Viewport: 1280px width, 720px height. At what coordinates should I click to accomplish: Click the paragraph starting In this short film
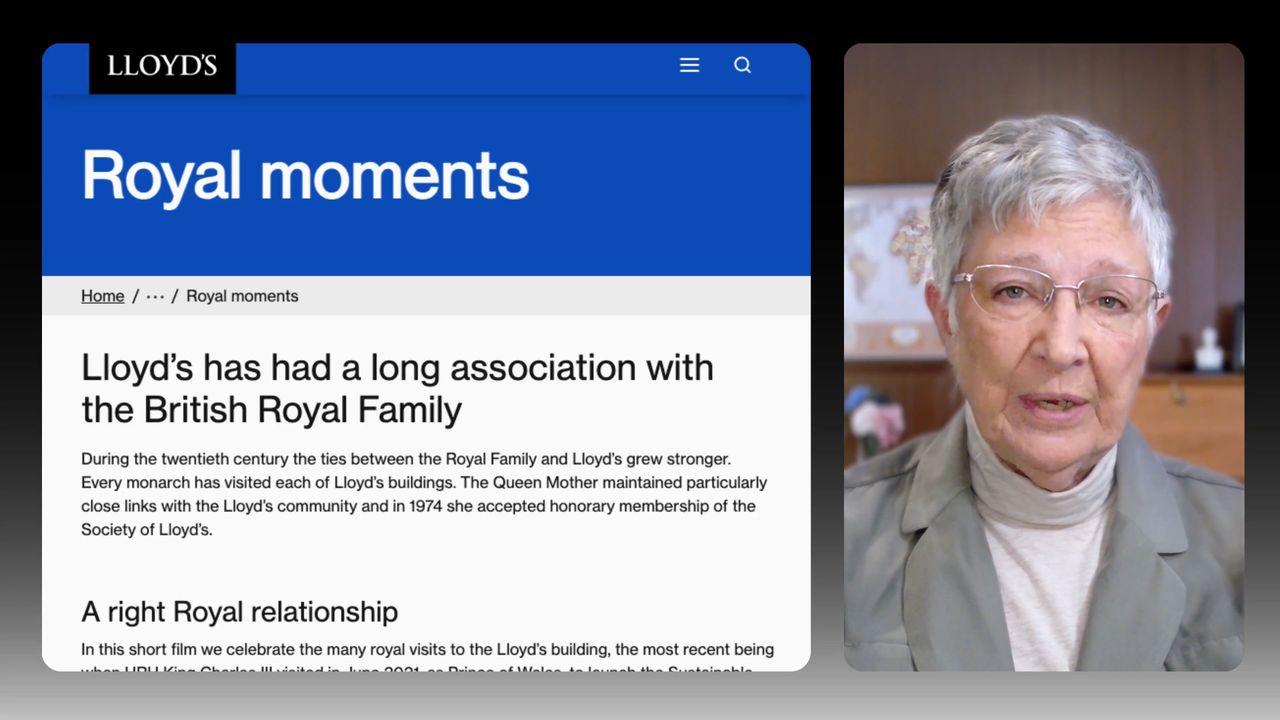coord(427,650)
